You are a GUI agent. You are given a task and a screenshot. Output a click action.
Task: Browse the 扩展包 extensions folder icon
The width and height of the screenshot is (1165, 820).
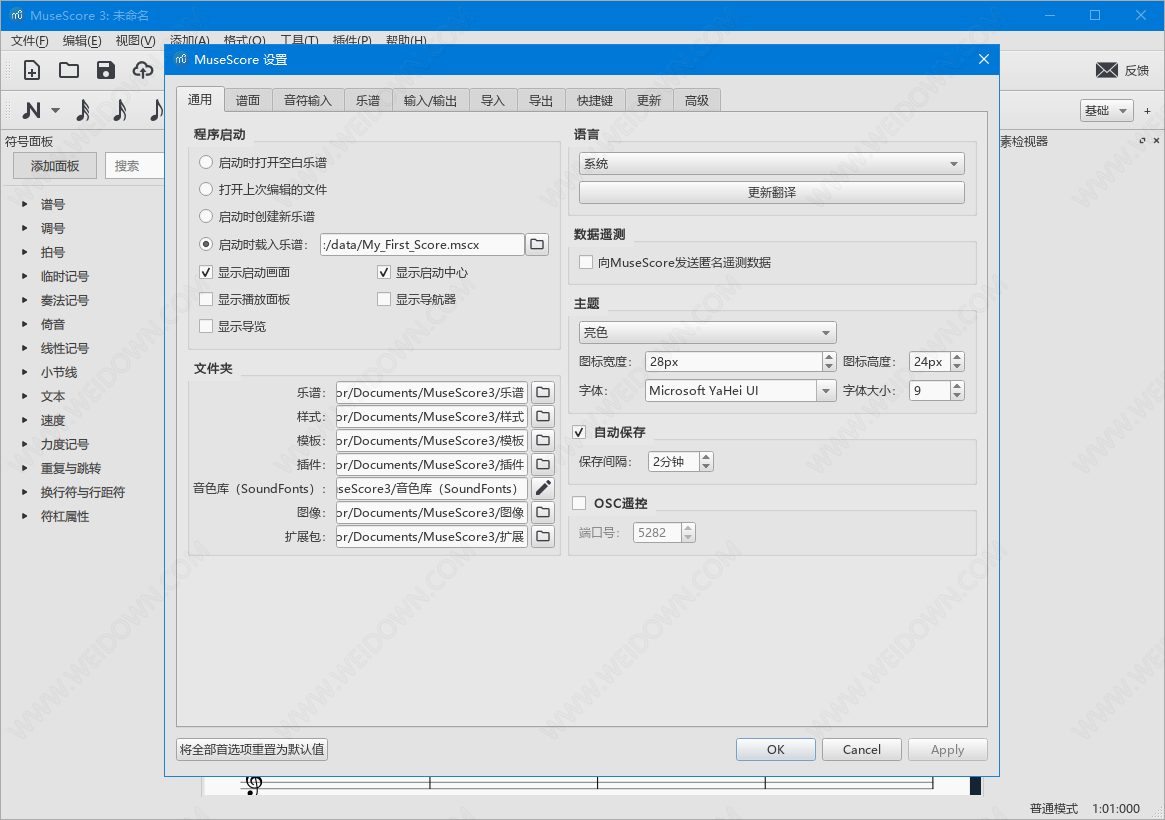[x=544, y=536]
